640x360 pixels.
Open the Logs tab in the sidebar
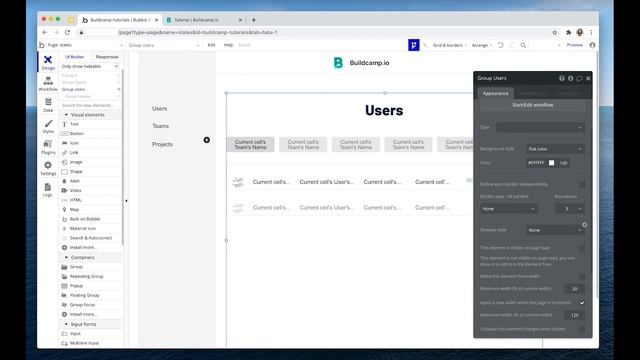[48, 190]
